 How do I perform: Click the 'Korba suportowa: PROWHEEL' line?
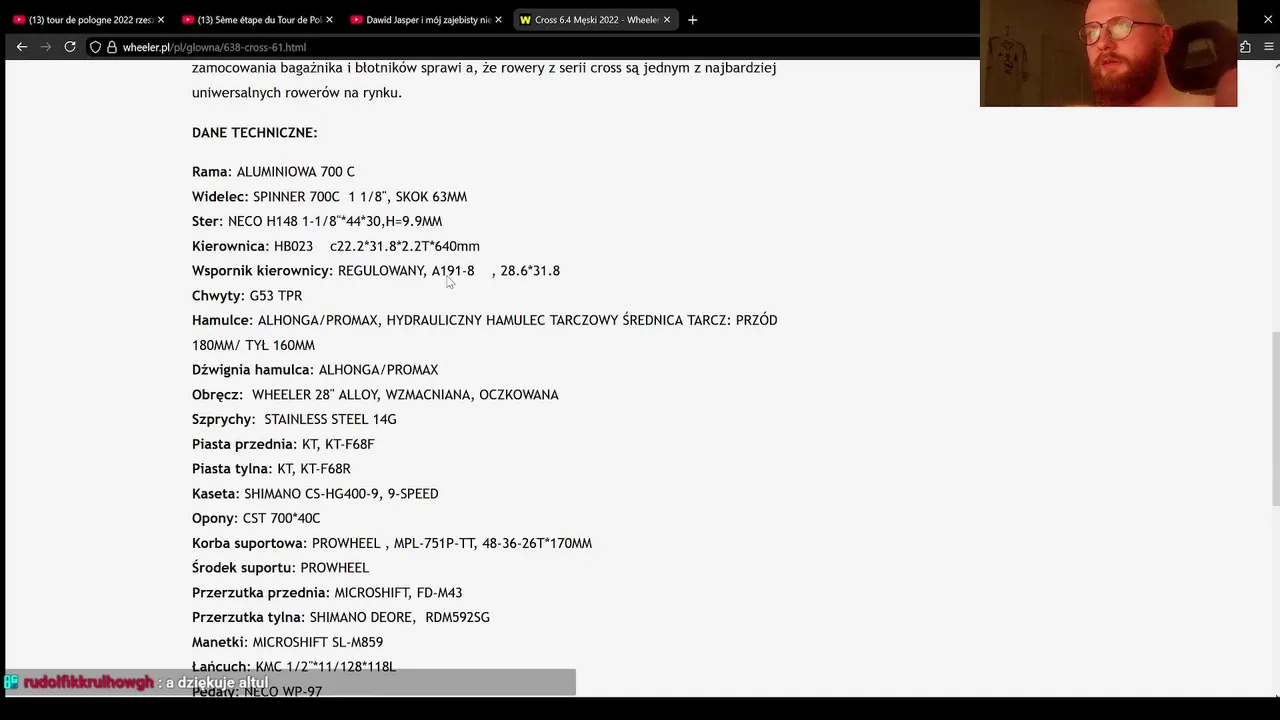tap(392, 543)
